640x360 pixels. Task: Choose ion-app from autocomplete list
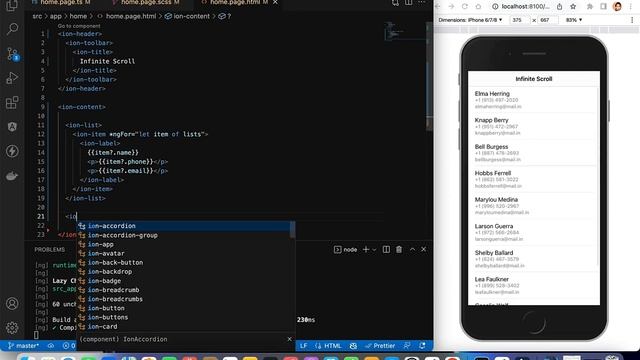[187, 244]
